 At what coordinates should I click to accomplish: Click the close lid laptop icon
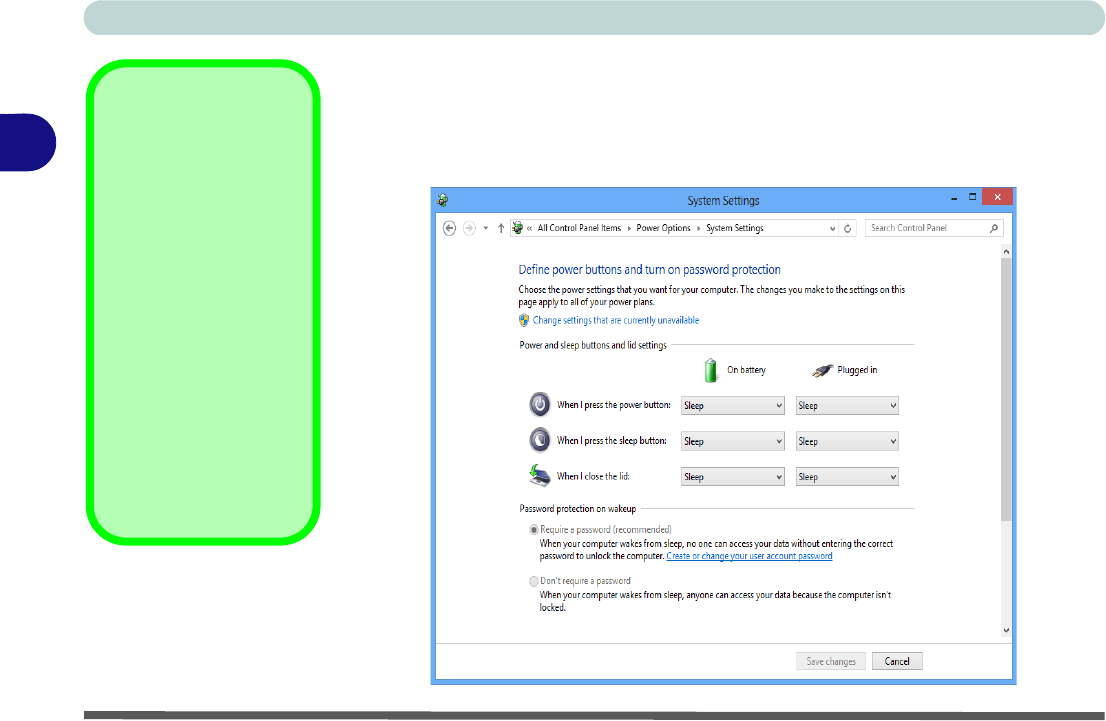pos(540,475)
